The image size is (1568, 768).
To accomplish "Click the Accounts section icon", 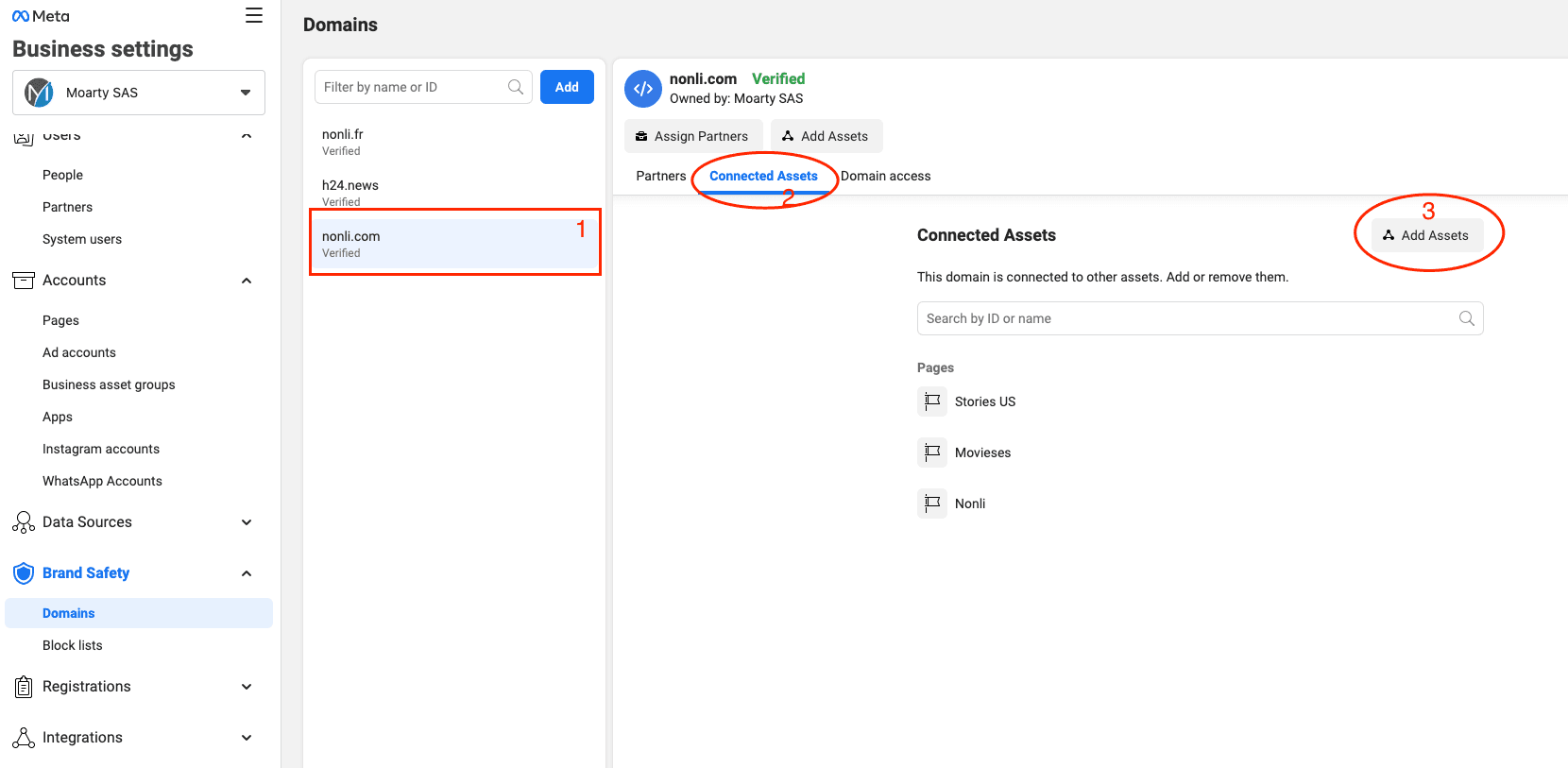I will pos(24,281).
